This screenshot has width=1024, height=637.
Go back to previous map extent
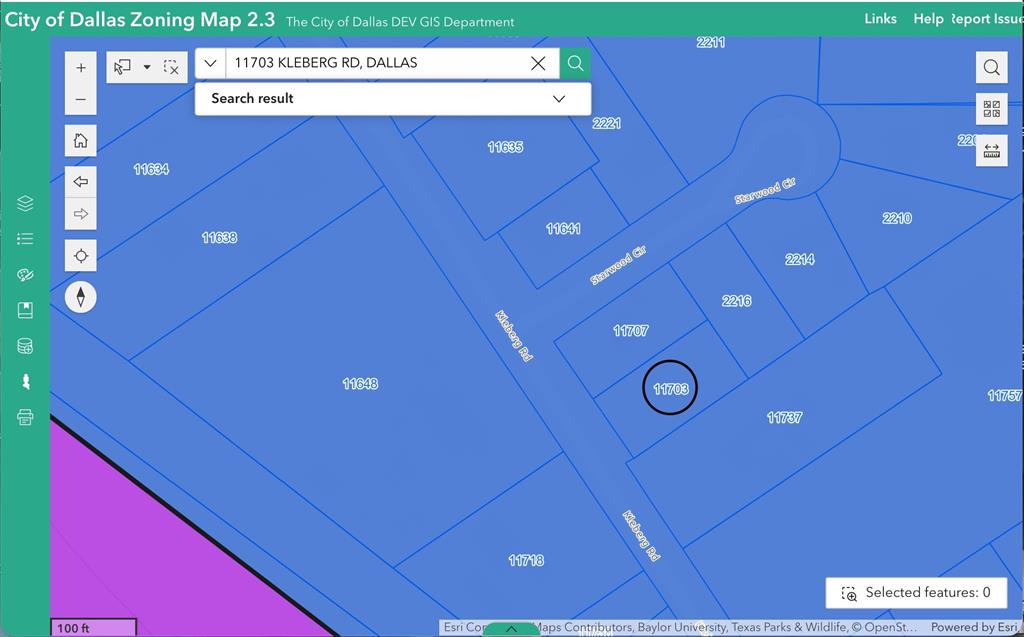click(x=81, y=182)
